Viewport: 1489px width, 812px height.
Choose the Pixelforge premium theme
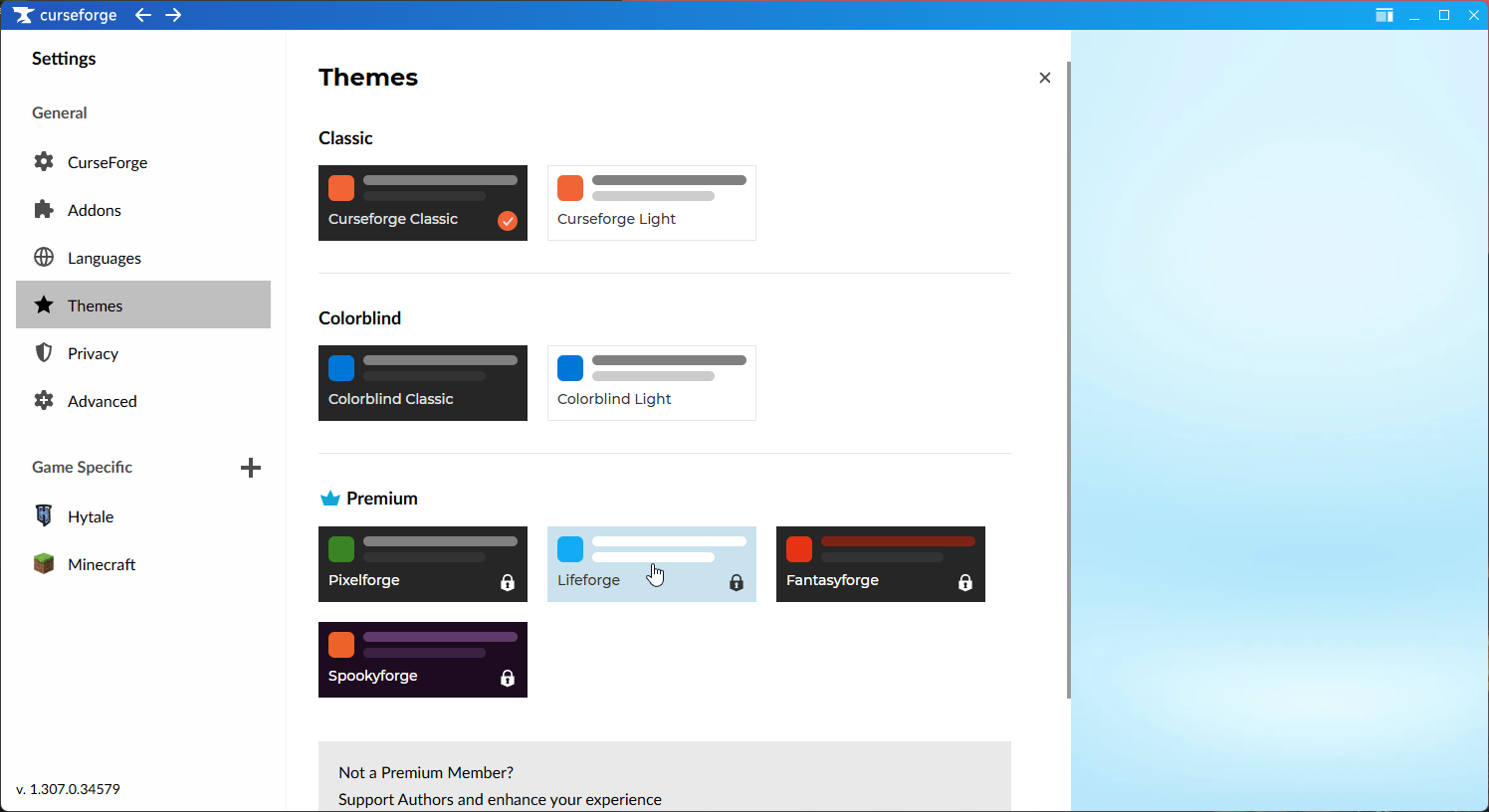(423, 564)
